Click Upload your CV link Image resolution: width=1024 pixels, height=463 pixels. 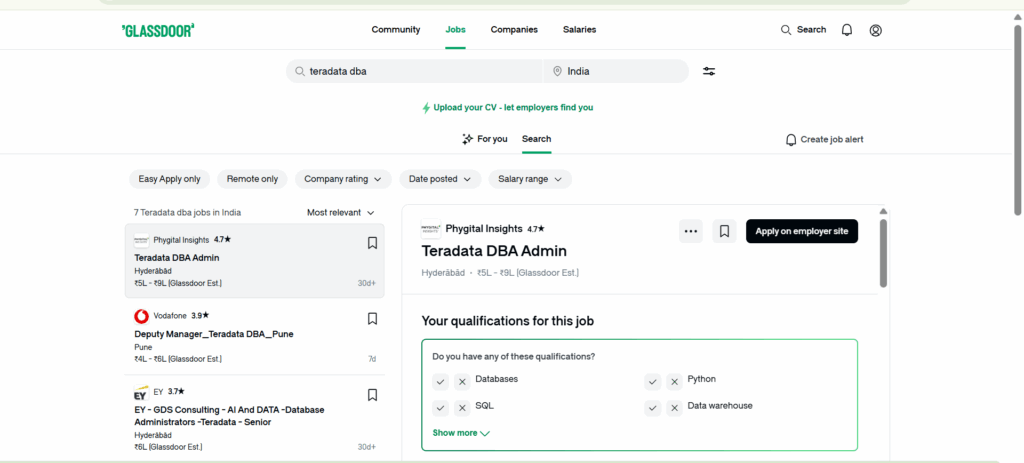tap(513, 108)
